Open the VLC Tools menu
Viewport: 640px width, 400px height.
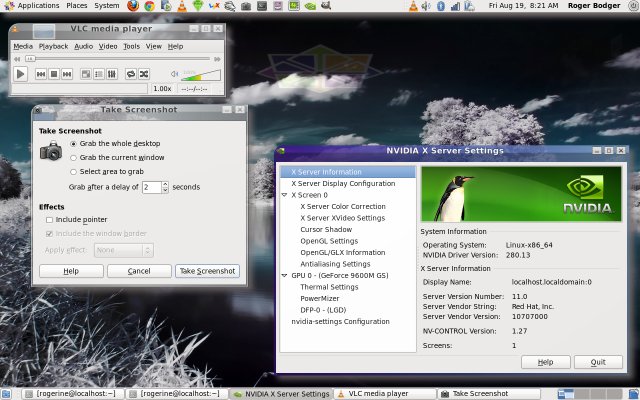click(x=131, y=46)
